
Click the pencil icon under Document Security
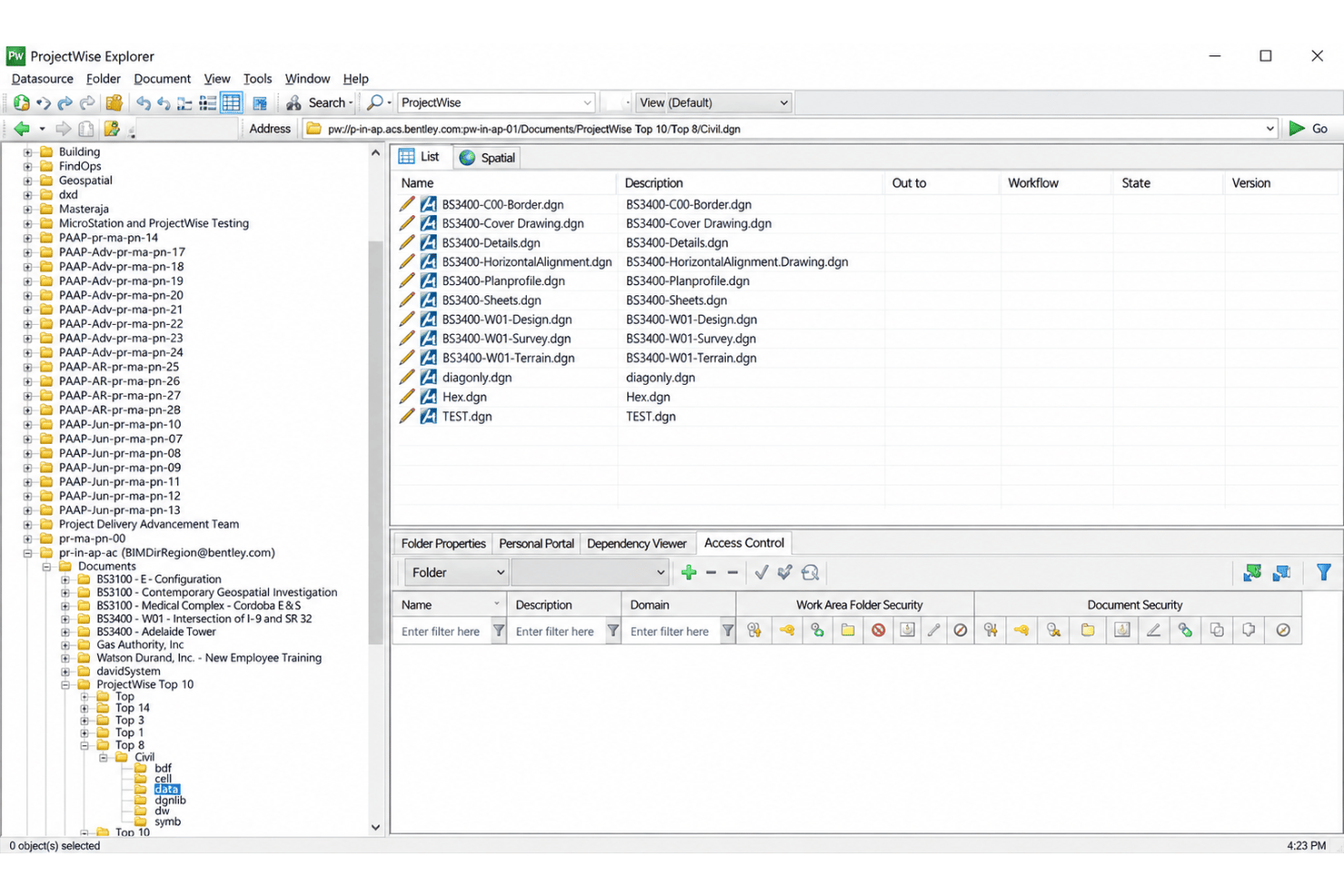point(1153,630)
